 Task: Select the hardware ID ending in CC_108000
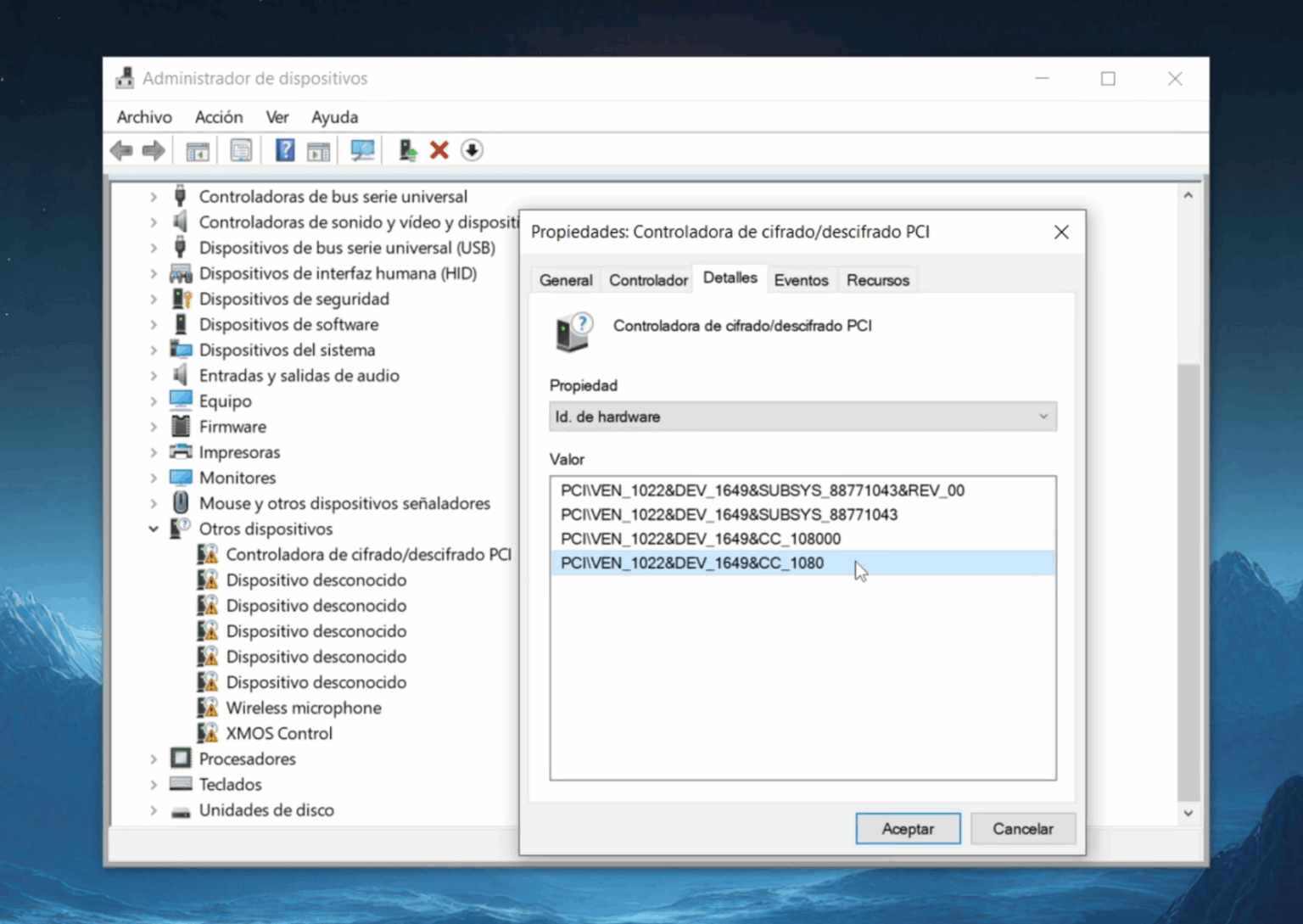coord(701,539)
